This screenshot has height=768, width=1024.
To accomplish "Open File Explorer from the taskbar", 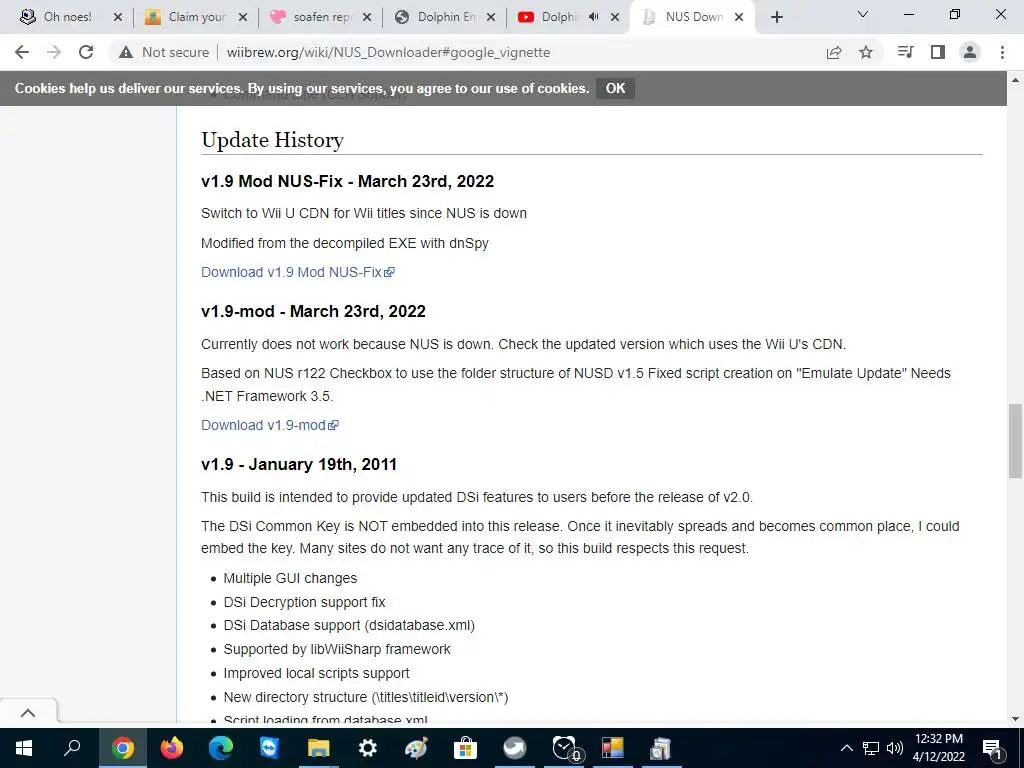I will pyautogui.click(x=319, y=748).
